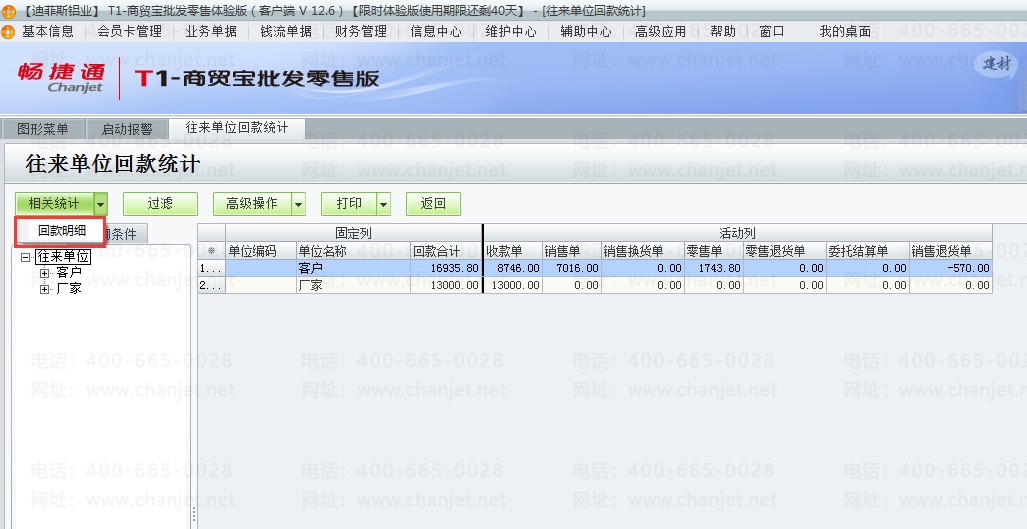
Task: Expand the 客户 tree node
Action: coord(45,273)
